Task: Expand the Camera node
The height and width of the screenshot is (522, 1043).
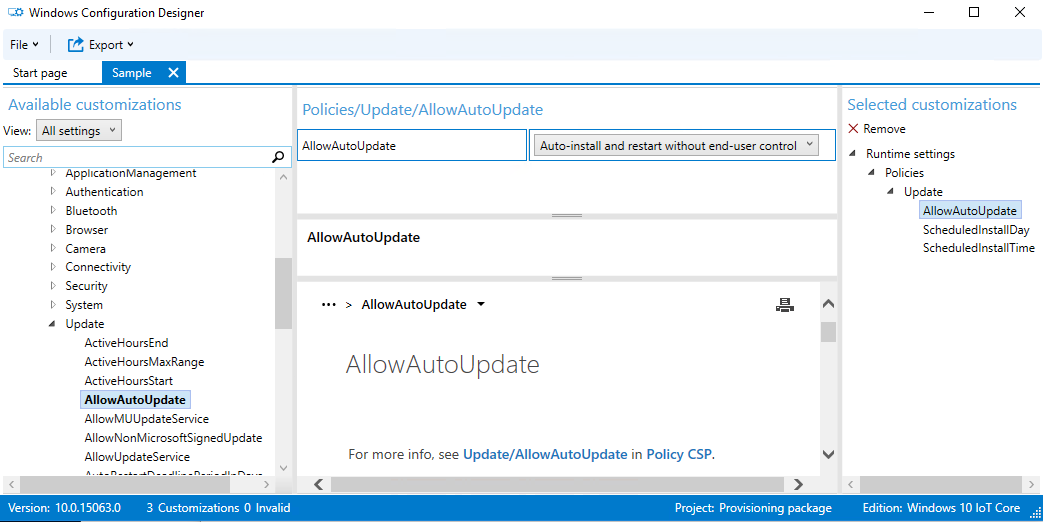Action: [53, 248]
